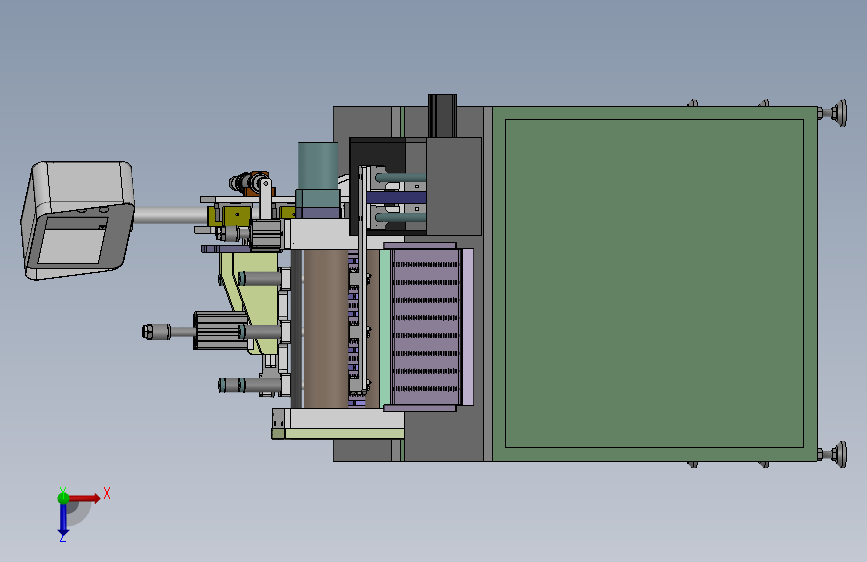Click the red X label on the triad
Viewport: 867px width, 562px height.
pyautogui.click(x=107, y=493)
